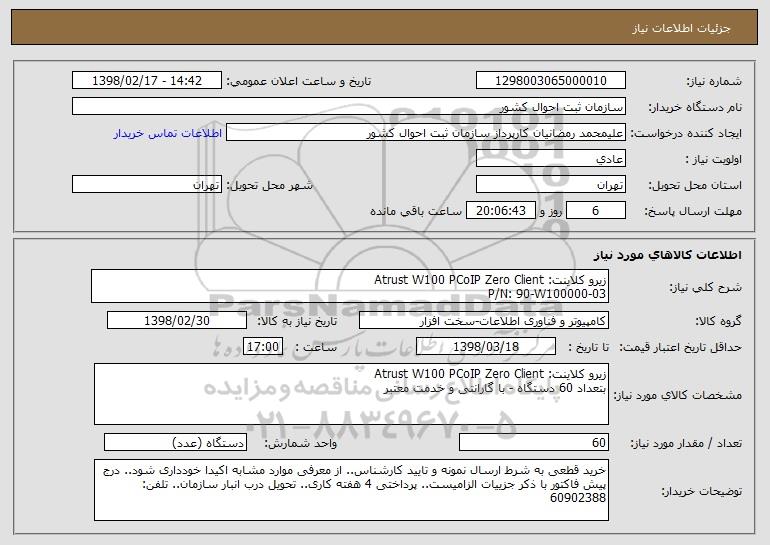Click the label تا تاریخ

tap(588, 348)
